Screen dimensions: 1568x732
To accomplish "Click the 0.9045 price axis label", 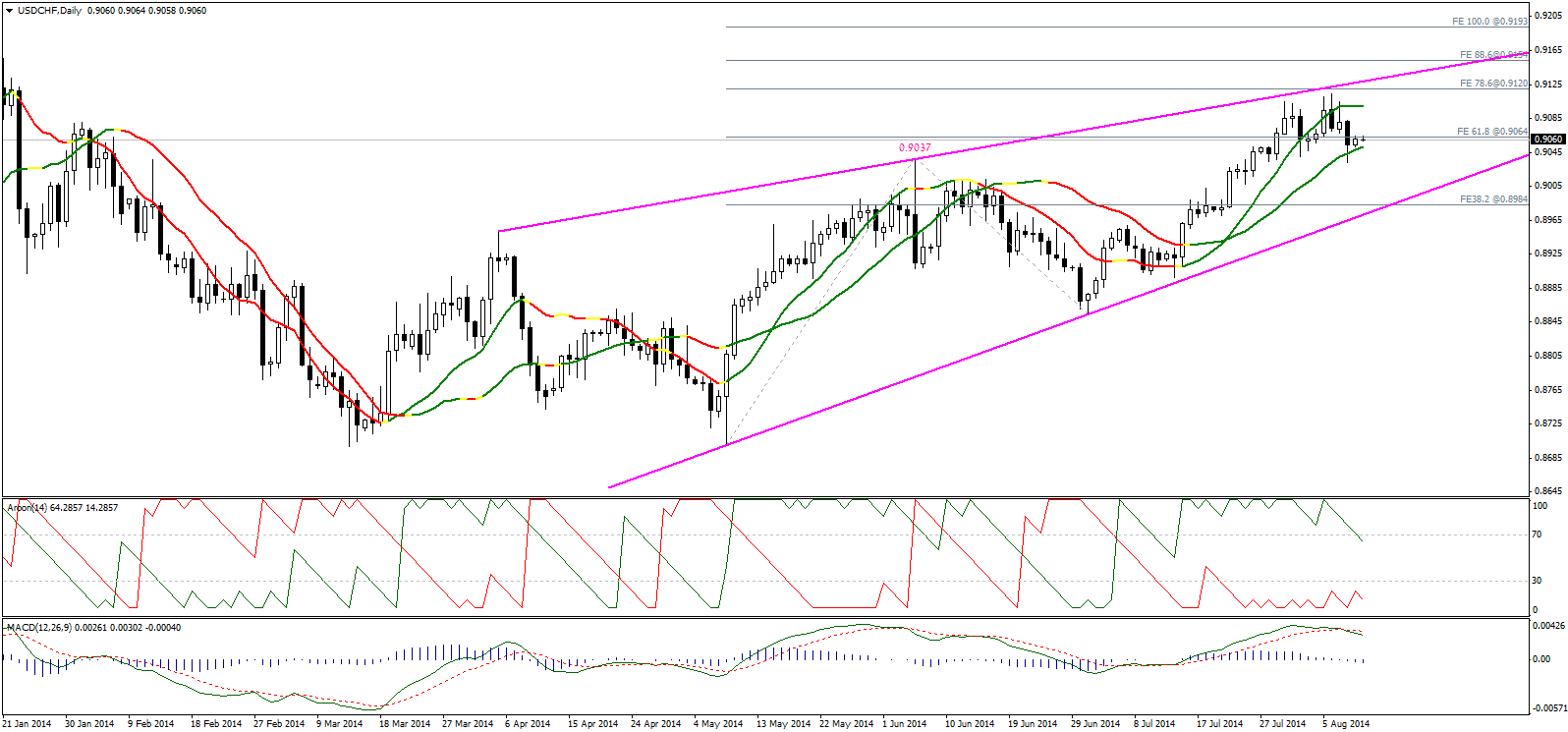I will (1549, 151).
